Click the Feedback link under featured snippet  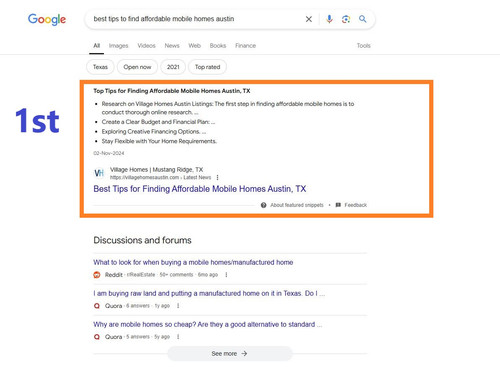pos(356,205)
